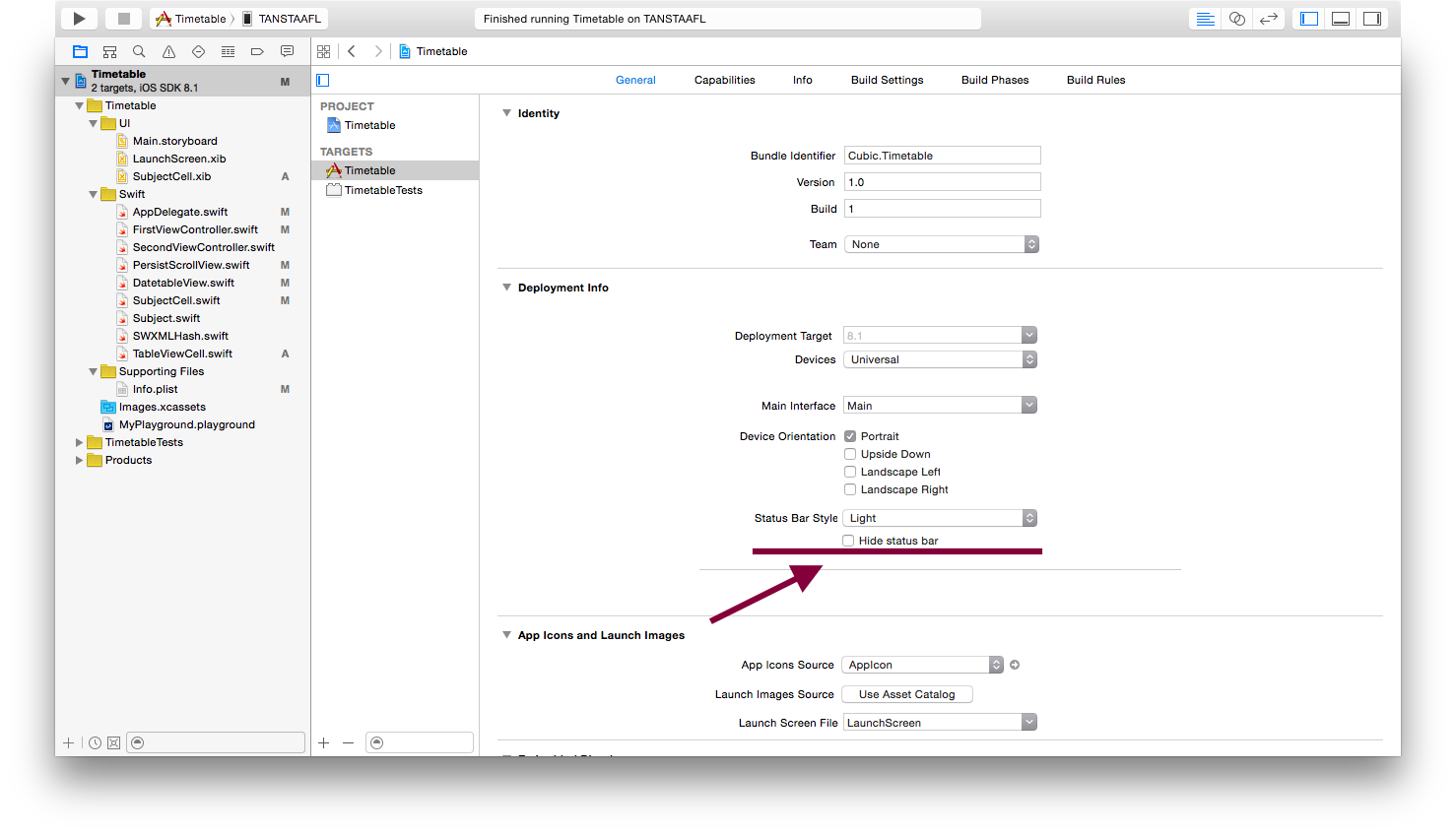Open the Main Interface combo box
Viewport: 1456px width, 835px height.
(940, 406)
